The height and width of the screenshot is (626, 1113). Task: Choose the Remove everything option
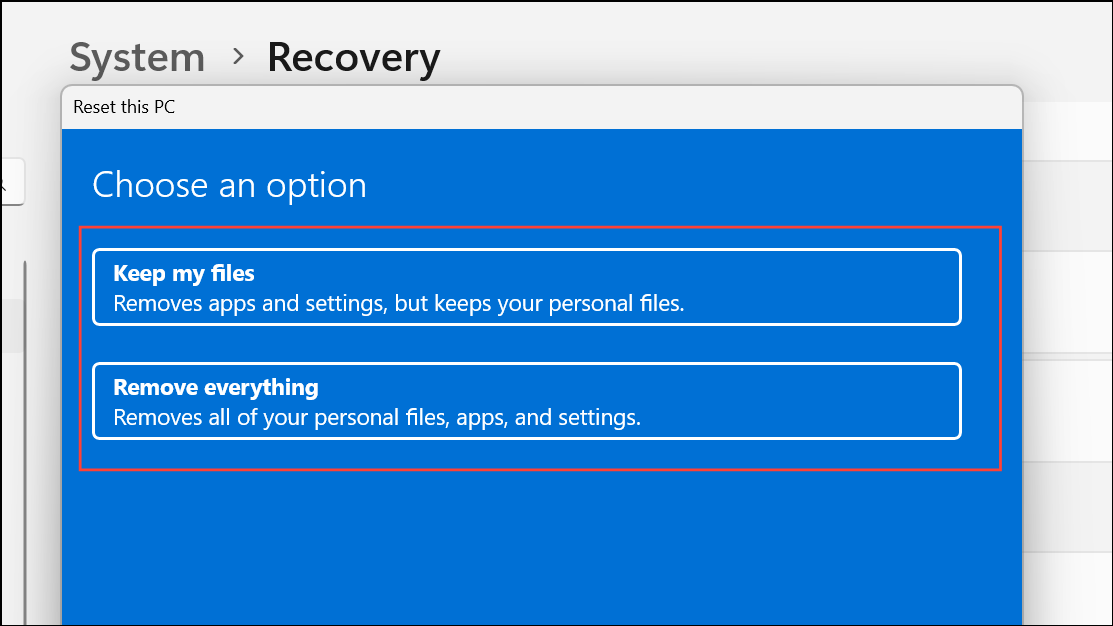coord(526,401)
